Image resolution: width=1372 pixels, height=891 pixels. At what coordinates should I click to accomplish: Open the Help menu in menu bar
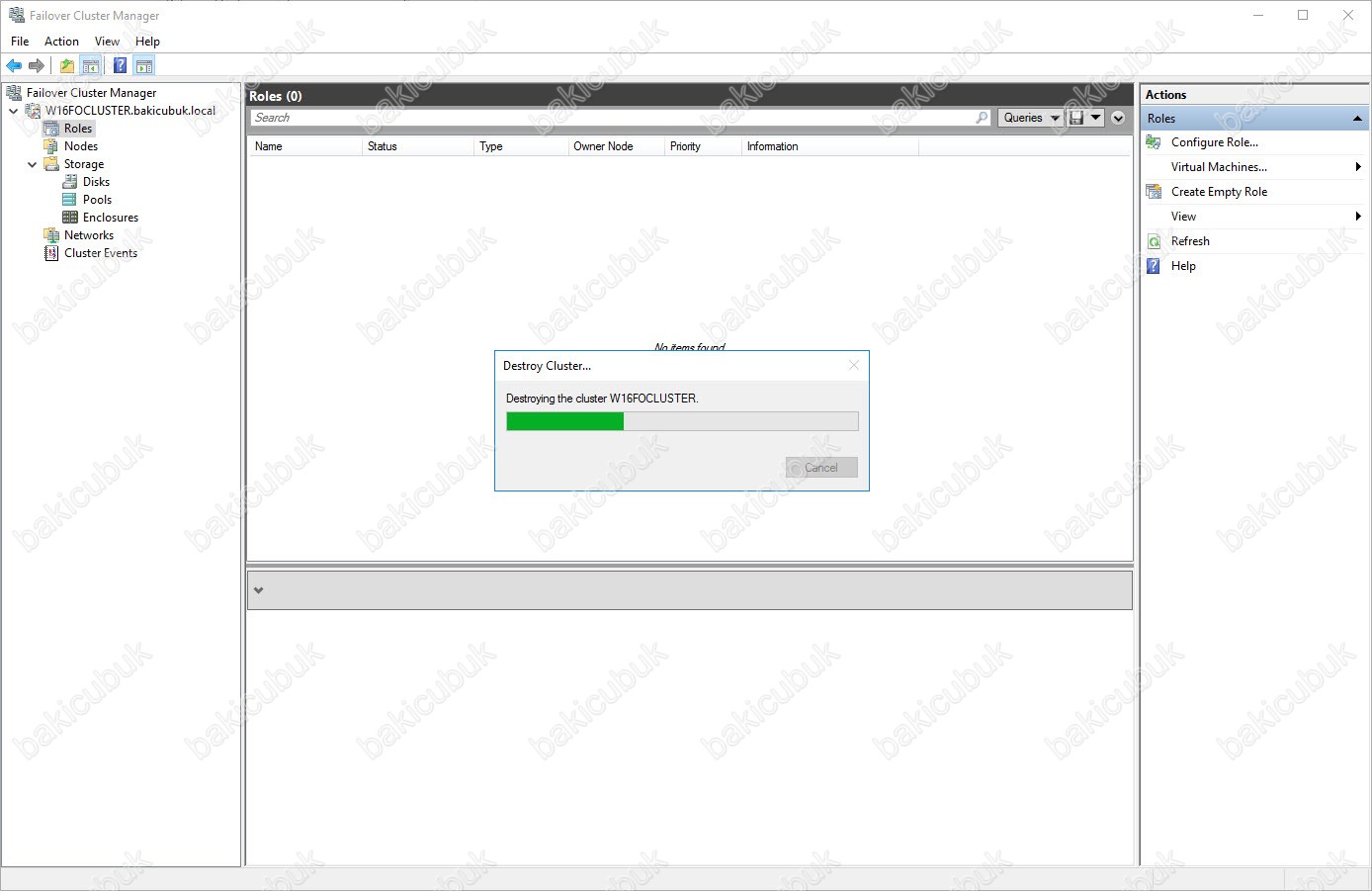[x=147, y=42]
